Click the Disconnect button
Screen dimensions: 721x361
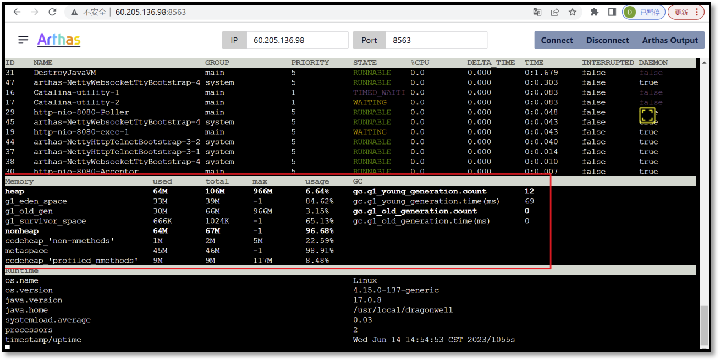click(x=607, y=40)
